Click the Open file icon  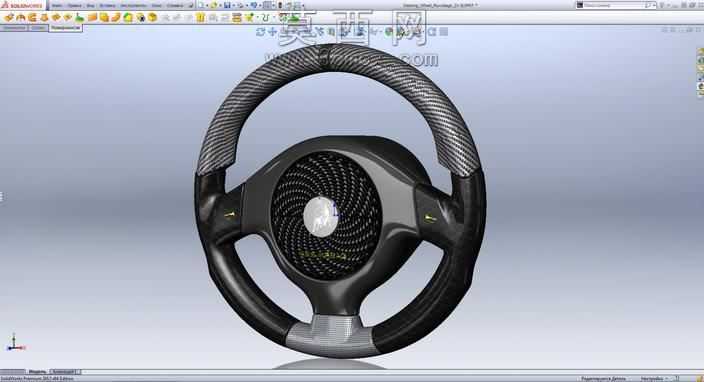click(214, 5)
